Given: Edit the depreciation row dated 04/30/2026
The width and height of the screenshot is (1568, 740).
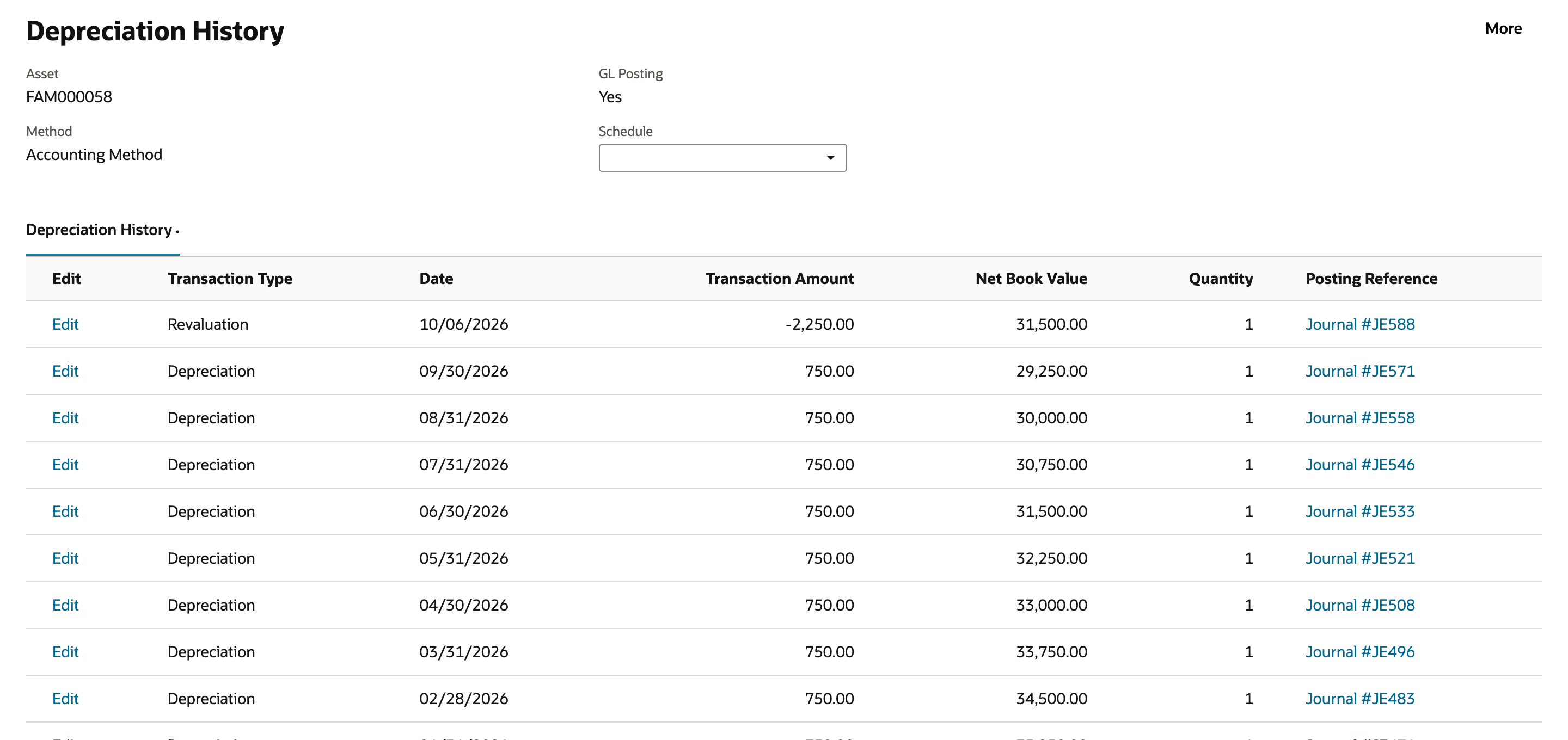Looking at the screenshot, I should point(65,606).
